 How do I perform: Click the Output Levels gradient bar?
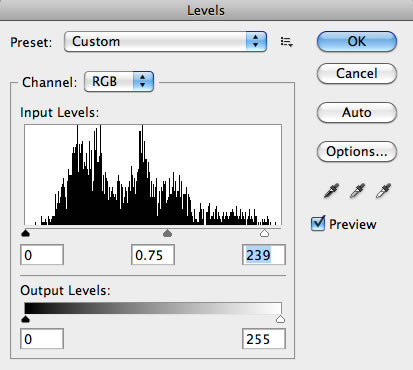153,308
